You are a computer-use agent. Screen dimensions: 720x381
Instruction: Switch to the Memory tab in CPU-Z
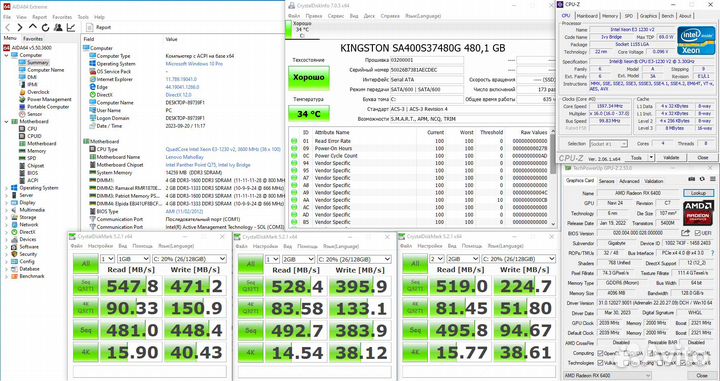(610, 16)
